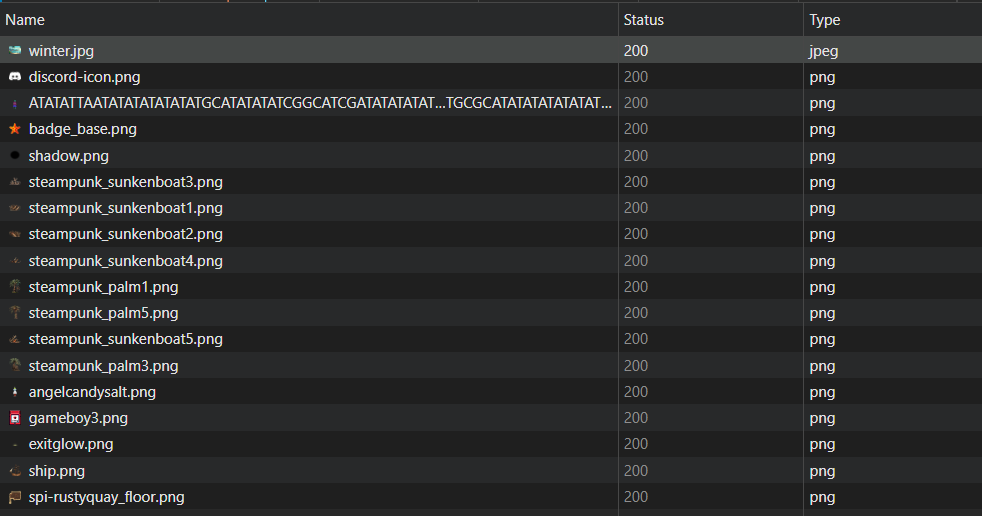Click the red gameboy3.png icon

[14, 418]
